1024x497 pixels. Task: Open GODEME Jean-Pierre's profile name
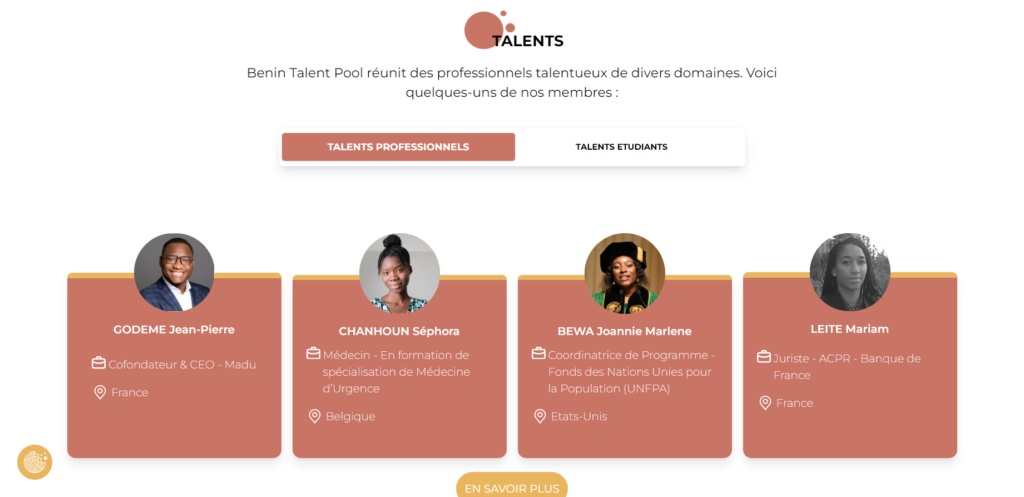pos(174,329)
